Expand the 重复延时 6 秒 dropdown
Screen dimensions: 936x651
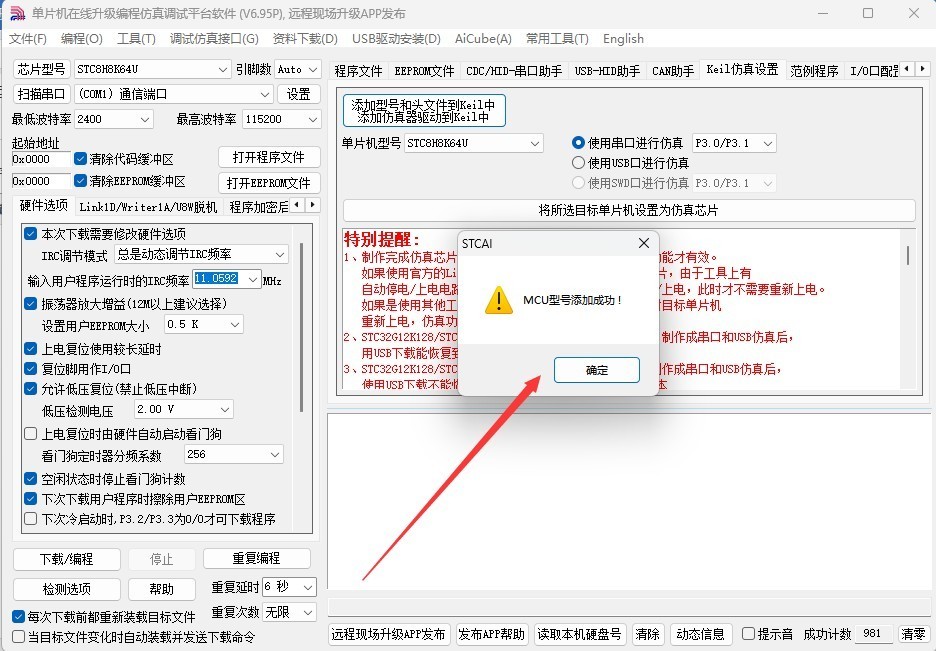(x=289, y=587)
